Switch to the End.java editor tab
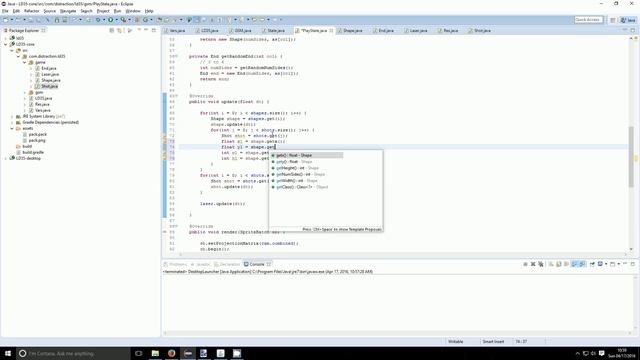 [x=386, y=31]
